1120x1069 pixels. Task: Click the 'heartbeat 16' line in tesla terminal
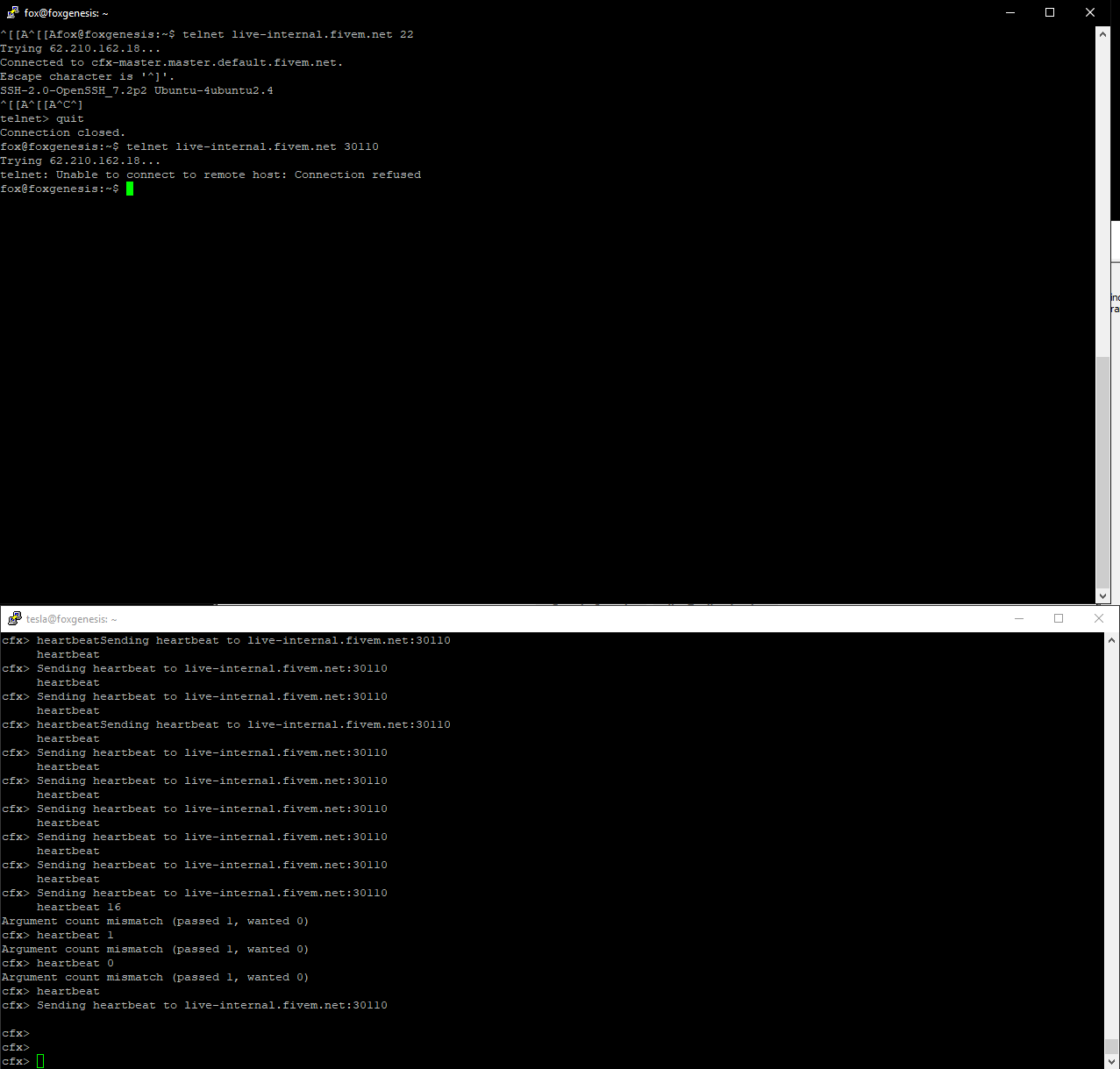79,907
